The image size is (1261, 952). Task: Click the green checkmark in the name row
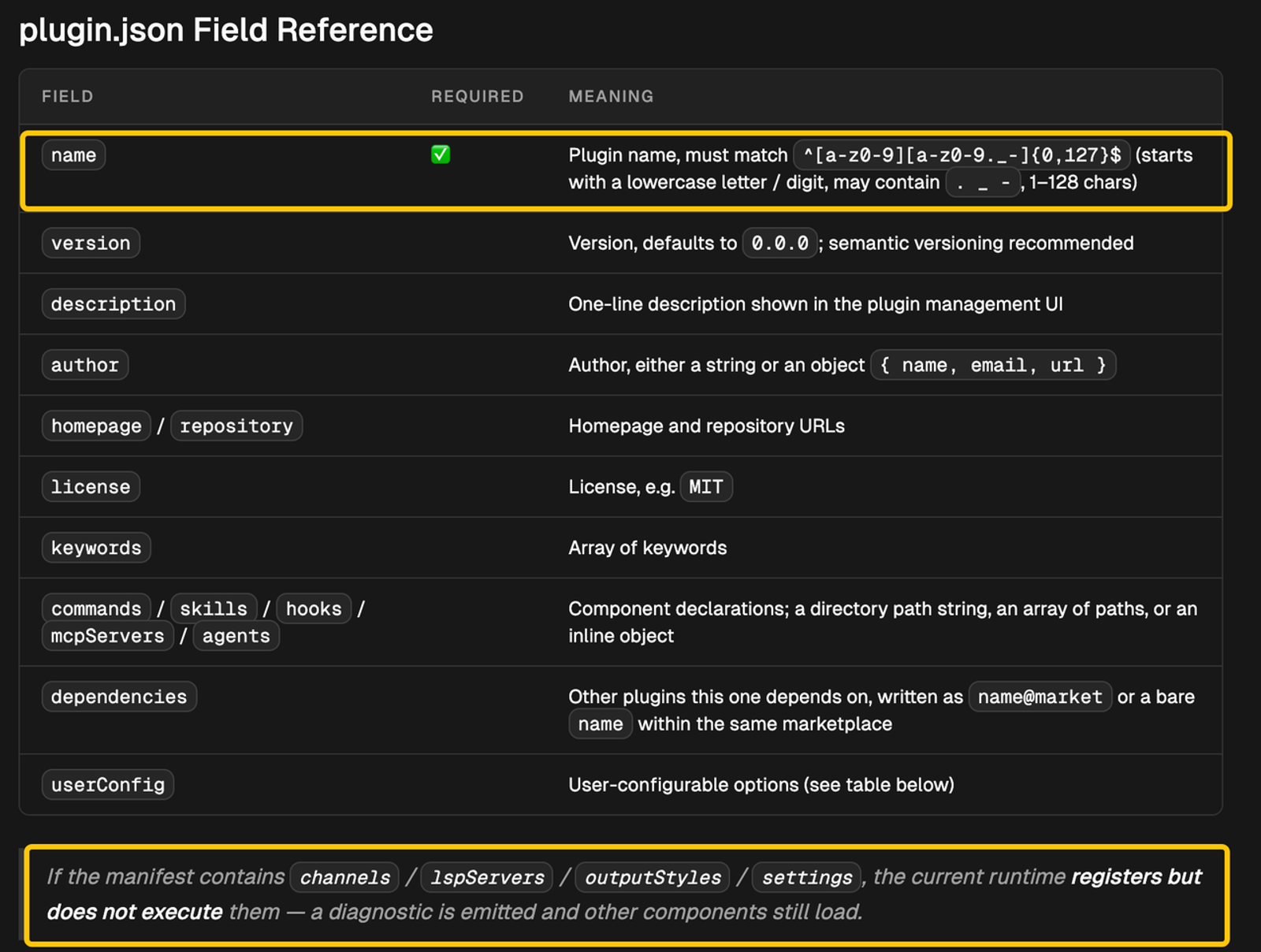coord(441,154)
